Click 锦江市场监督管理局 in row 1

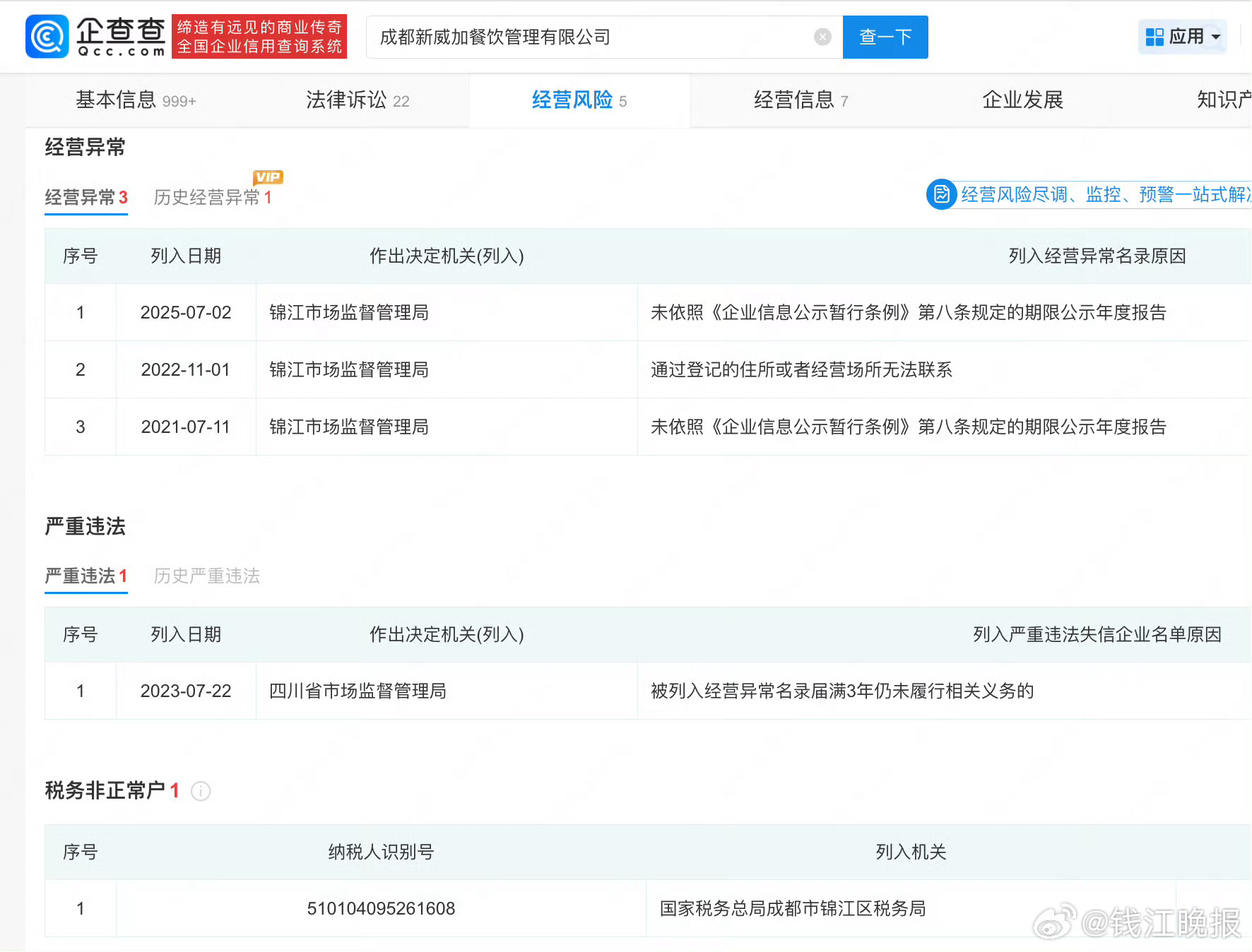[349, 313]
